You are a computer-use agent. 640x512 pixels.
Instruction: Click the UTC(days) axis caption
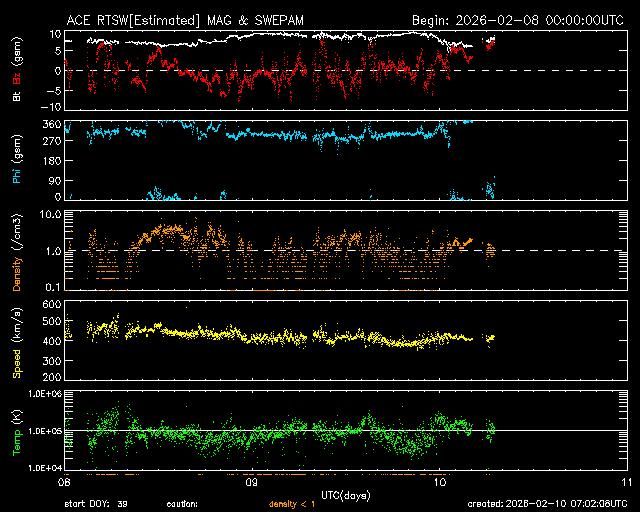click(345, 493)
